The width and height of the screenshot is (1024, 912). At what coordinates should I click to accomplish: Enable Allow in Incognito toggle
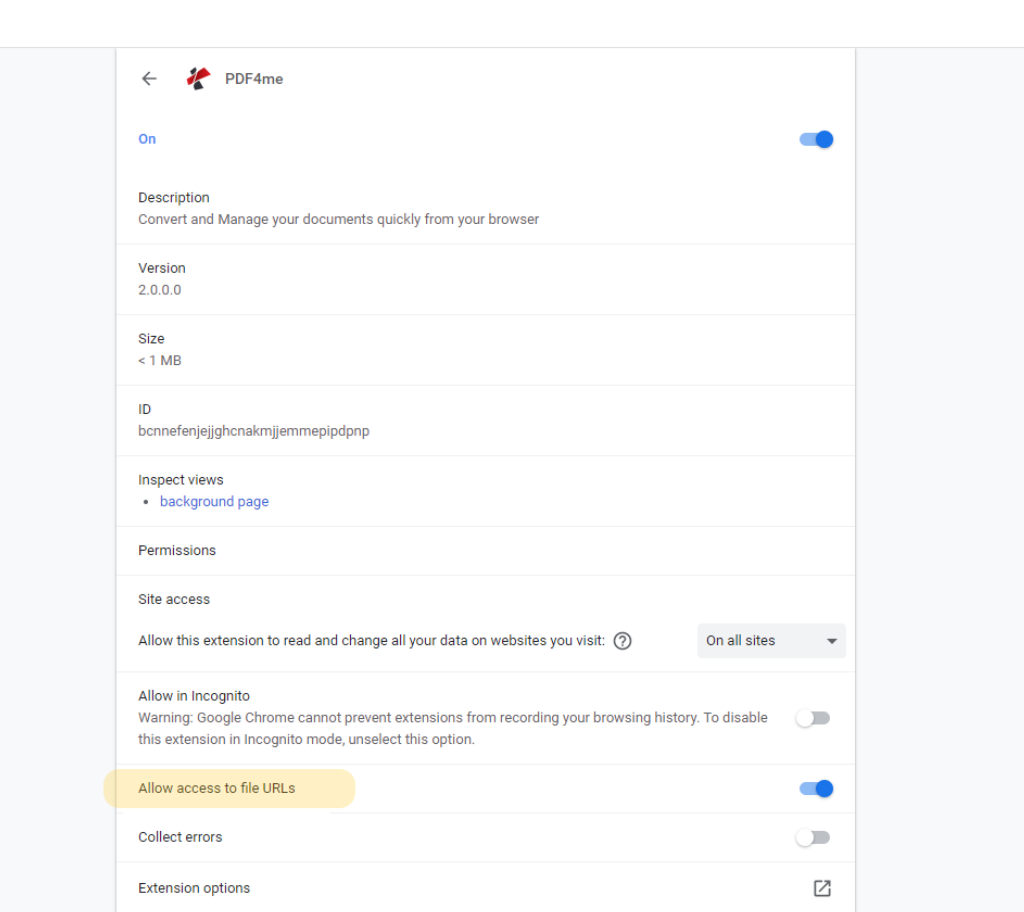click(x=813, y=718)
